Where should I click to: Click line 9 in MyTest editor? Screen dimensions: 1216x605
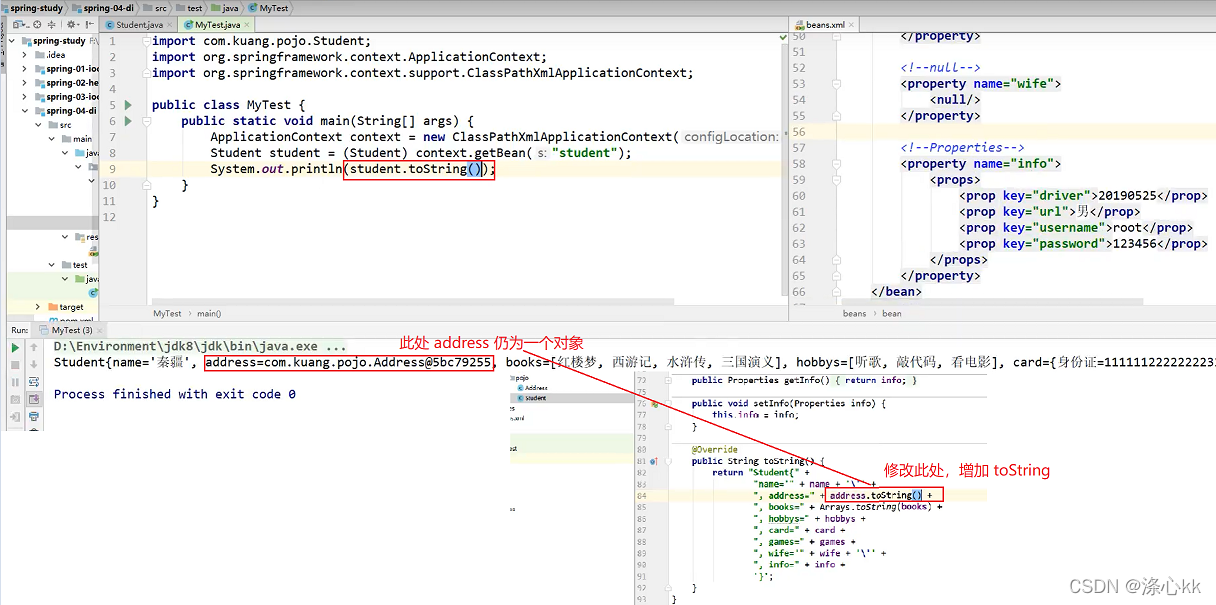(x=445, y=169)
